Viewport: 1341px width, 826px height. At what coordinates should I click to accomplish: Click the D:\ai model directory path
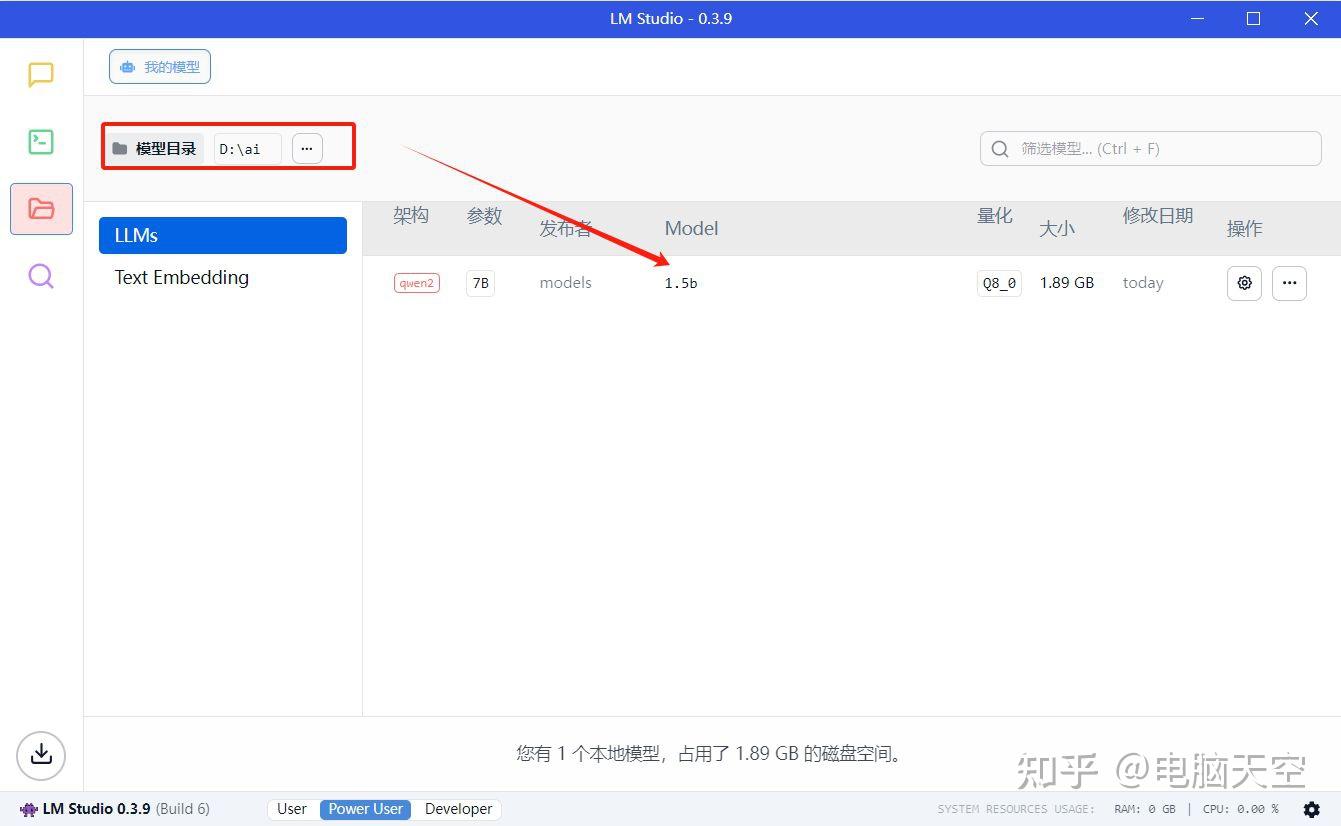point(247,149)
